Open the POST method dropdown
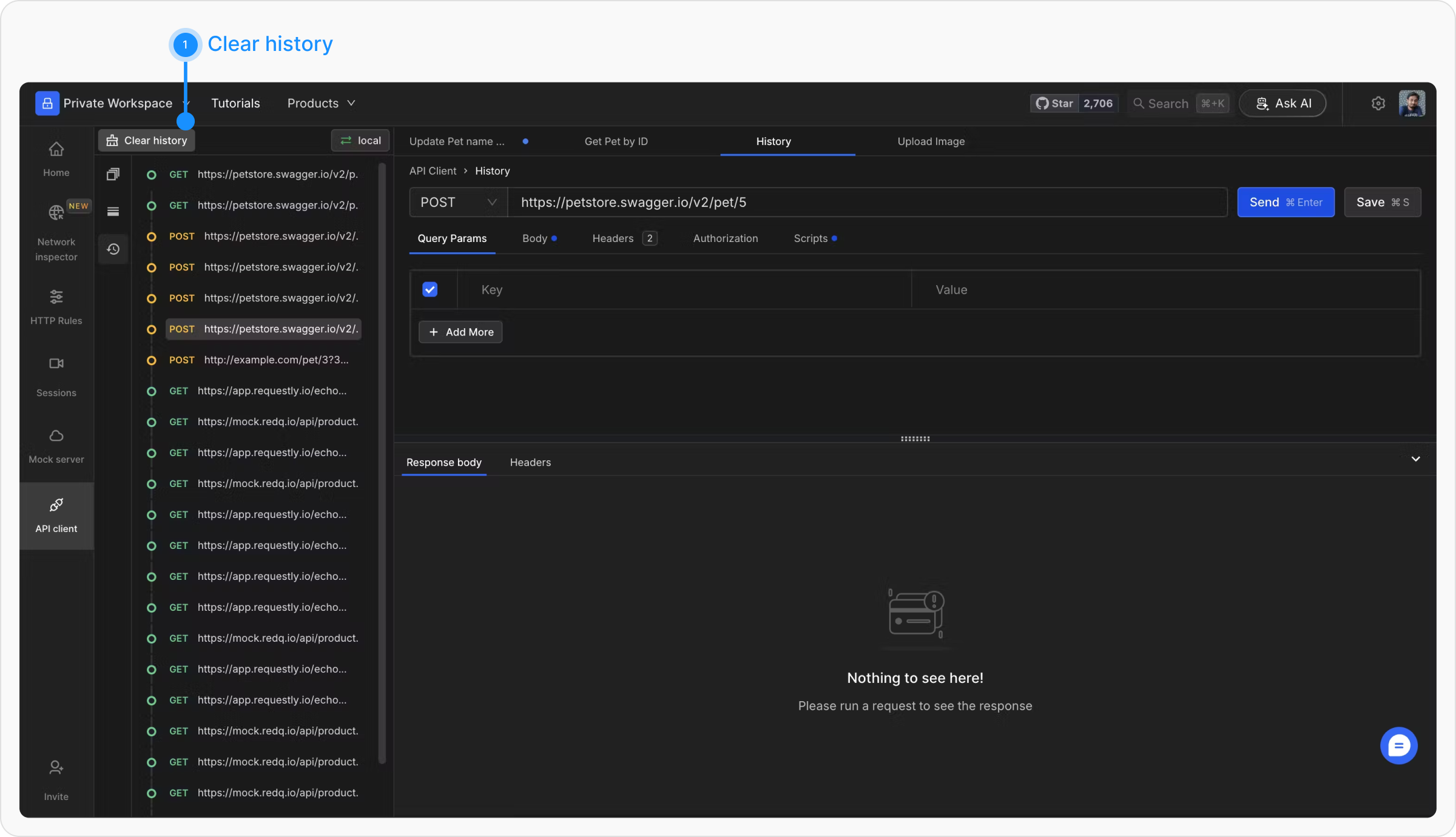 [458, 203]
